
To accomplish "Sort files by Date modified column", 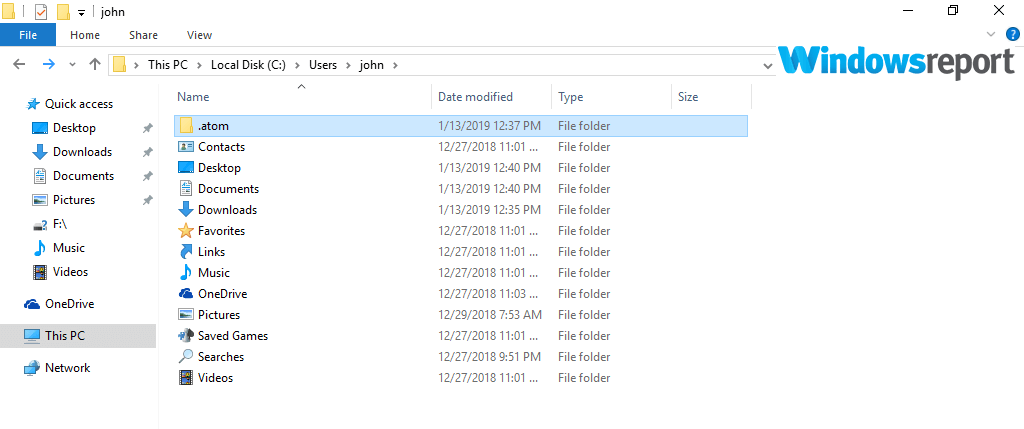I will coord(476,97).
